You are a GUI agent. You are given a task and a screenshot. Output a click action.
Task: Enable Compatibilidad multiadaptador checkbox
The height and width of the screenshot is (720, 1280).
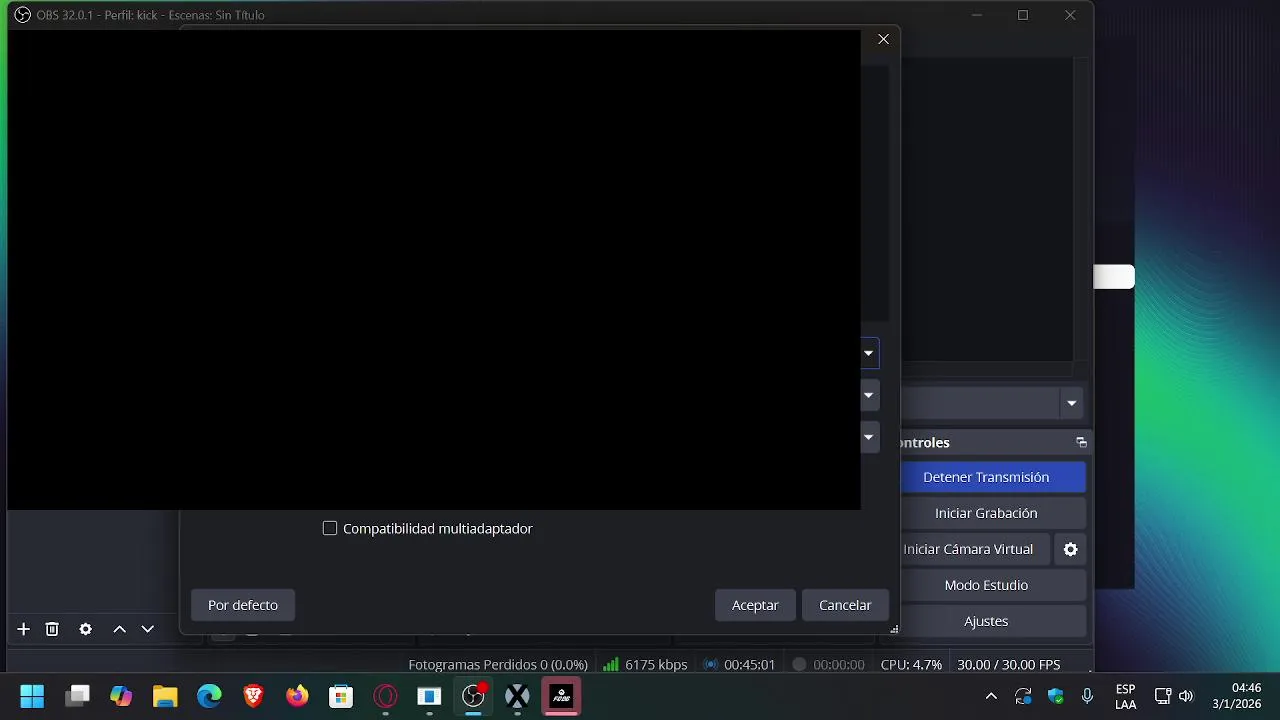pos(330,528)
